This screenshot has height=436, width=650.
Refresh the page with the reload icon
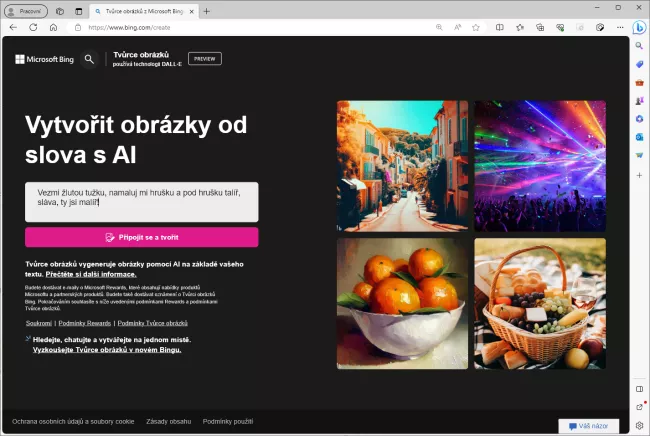tap(33, 27)
